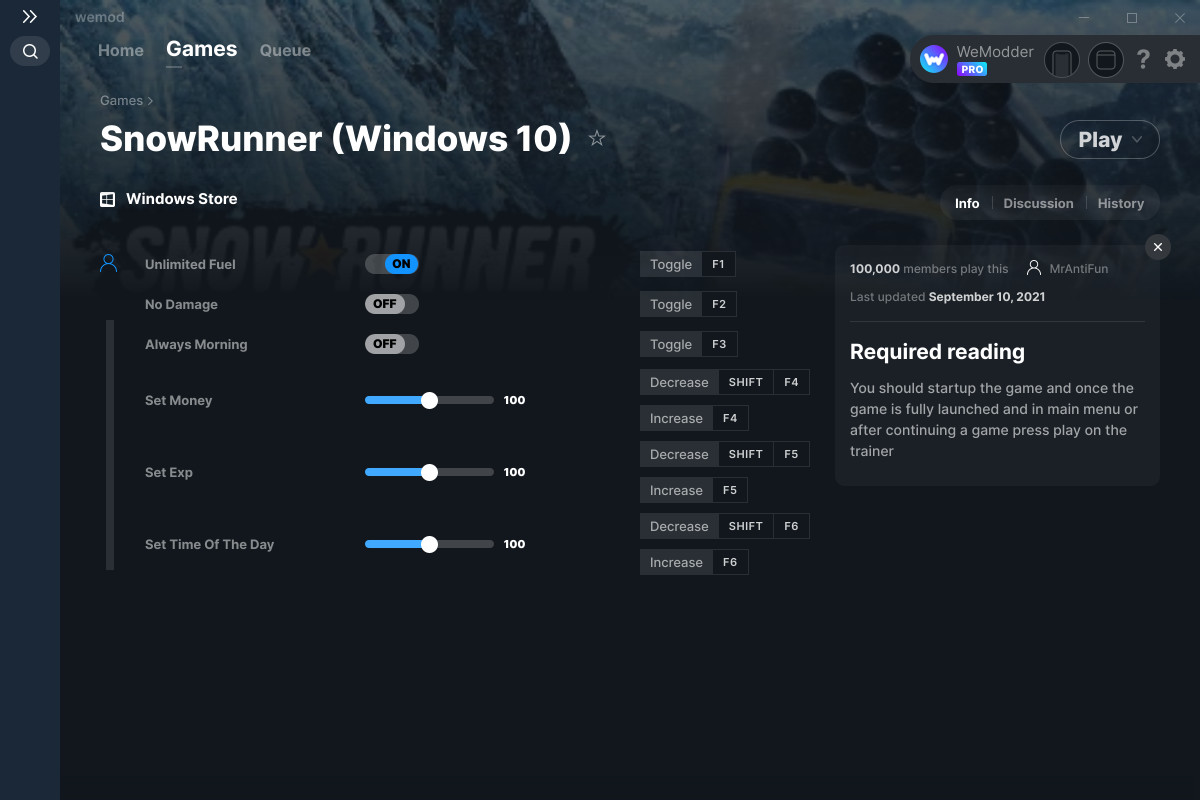This screenshot has height=800, width=1200.
Task: Click the Always Morning label
Action: tap(196, 344)
